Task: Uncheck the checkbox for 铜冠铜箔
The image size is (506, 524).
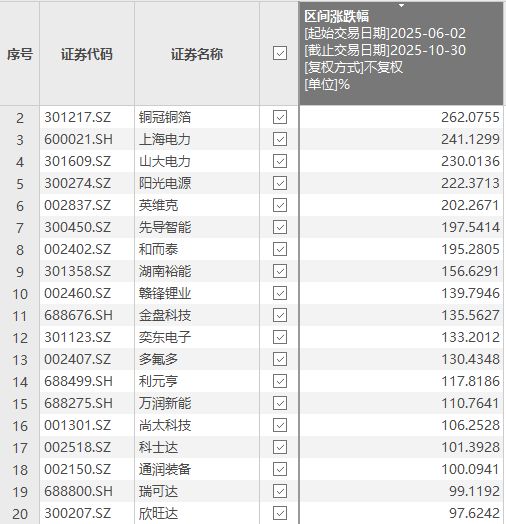Action: 280,117
